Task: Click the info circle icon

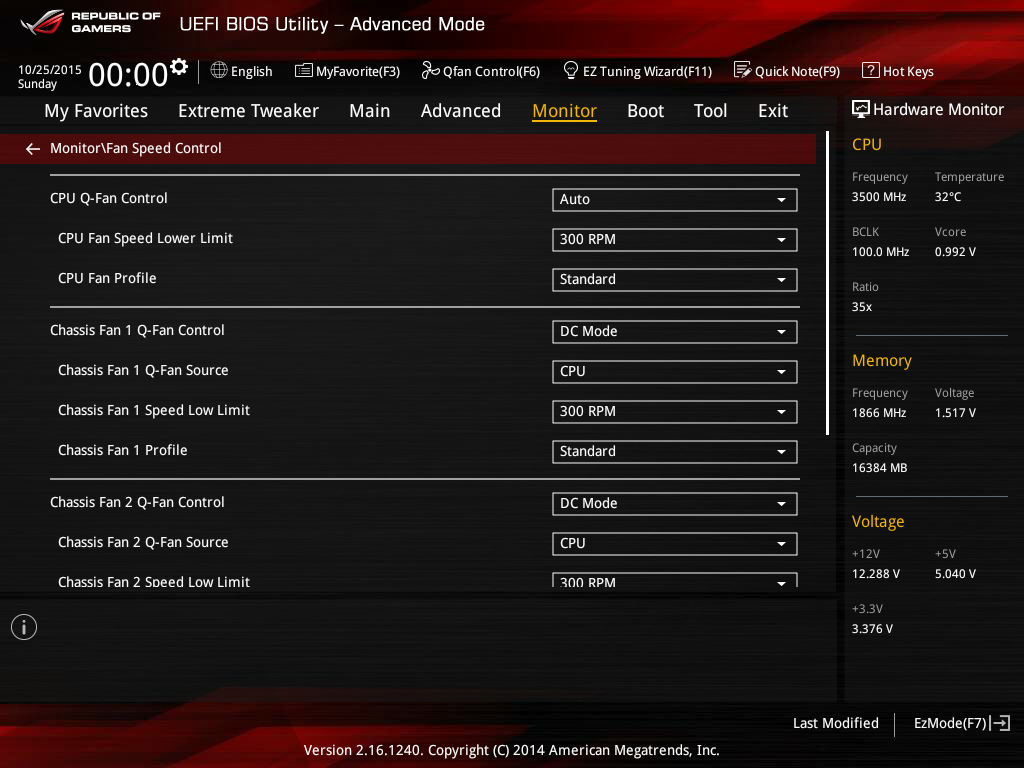Action: pyautogui.click(x=24, y=627)
